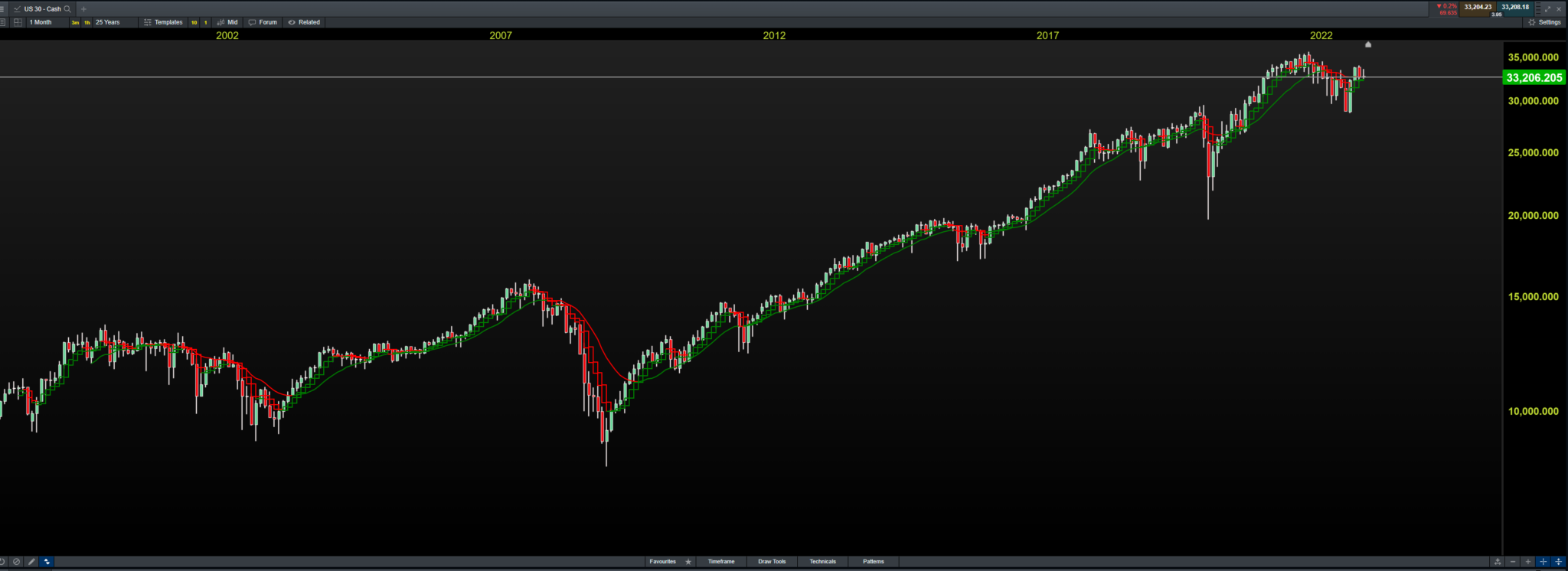Viewport: 1568px width, 571px height.
Task: Open chart Settings
Action: coord(1544,22)
